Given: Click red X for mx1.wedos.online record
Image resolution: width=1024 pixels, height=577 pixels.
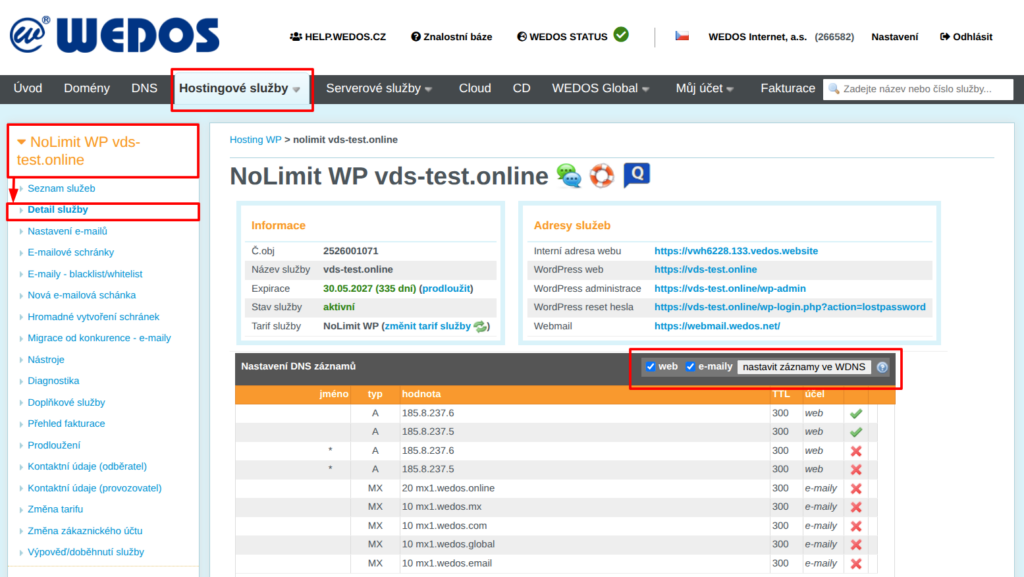Looking at the screenshot, I should coord(856,488).
